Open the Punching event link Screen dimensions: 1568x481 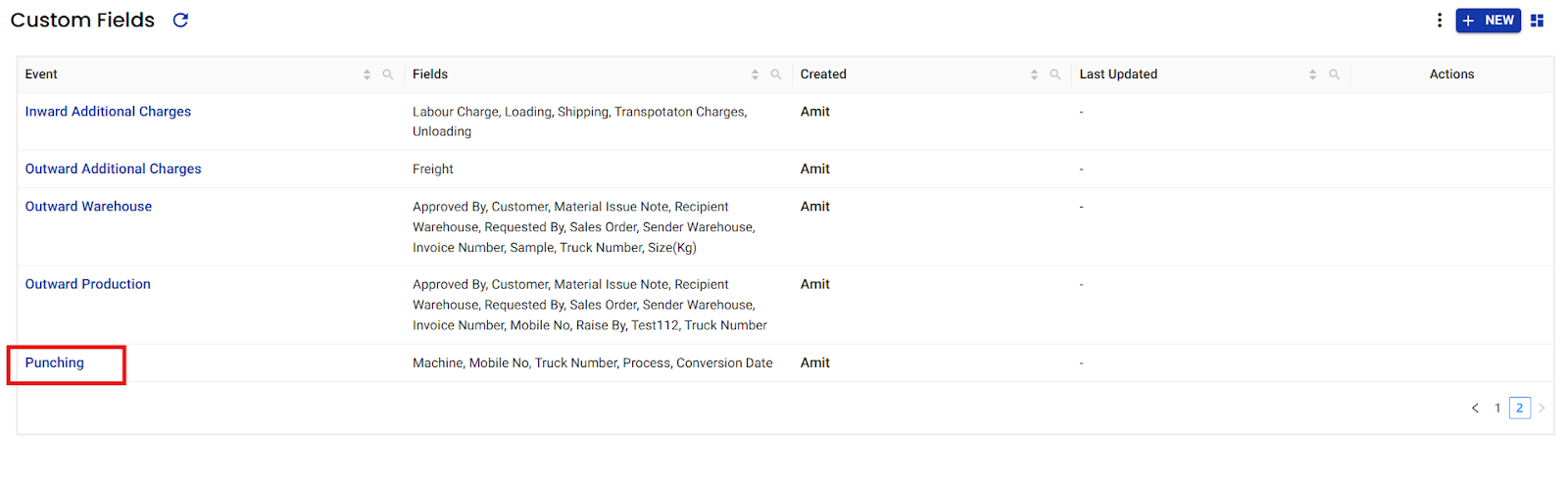[x=55, y=362]
